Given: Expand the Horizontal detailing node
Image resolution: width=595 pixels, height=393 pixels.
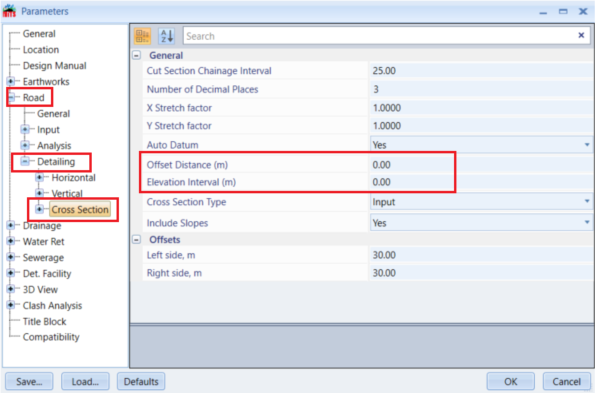Looking at the screenshot, I should 39,177.
